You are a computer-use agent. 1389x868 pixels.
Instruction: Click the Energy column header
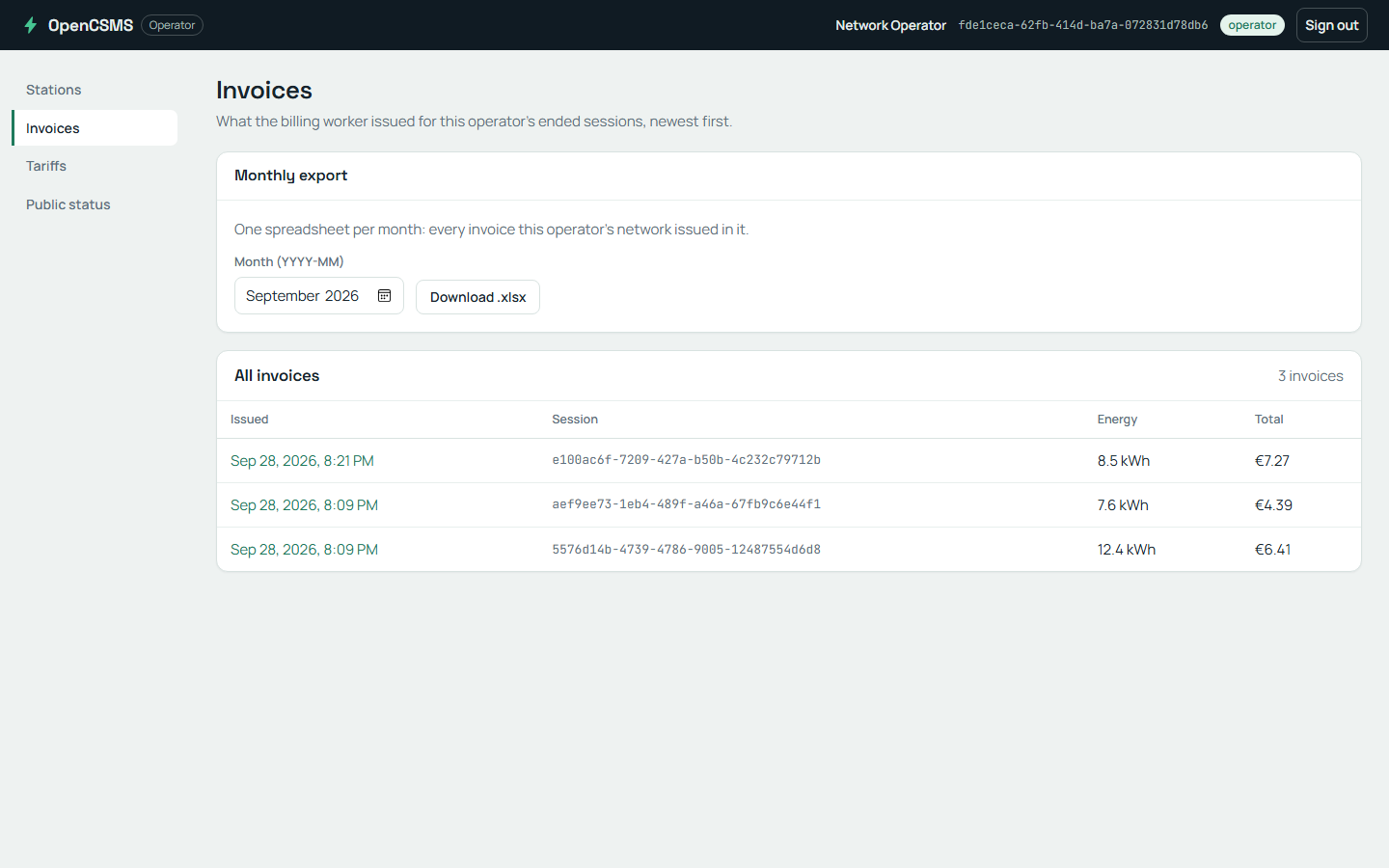(1117, 420)
